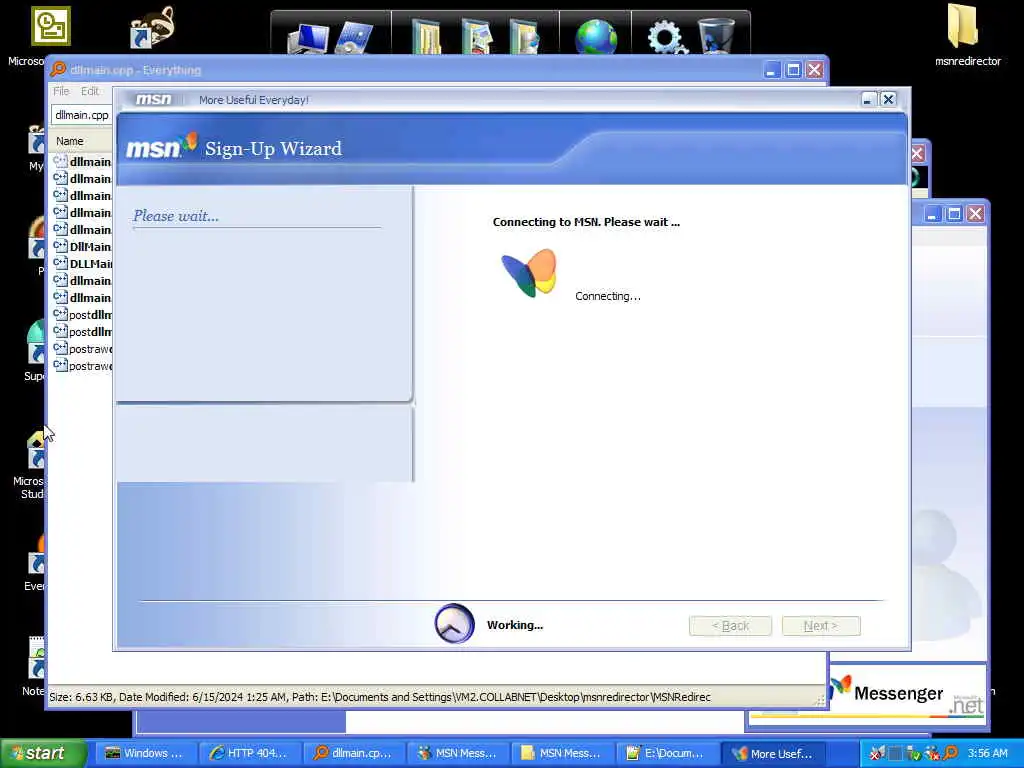Viewport: 1024px width, 768px height.
Task: Click the 3:56 AM taskbar clock
Action: (987, 753)
